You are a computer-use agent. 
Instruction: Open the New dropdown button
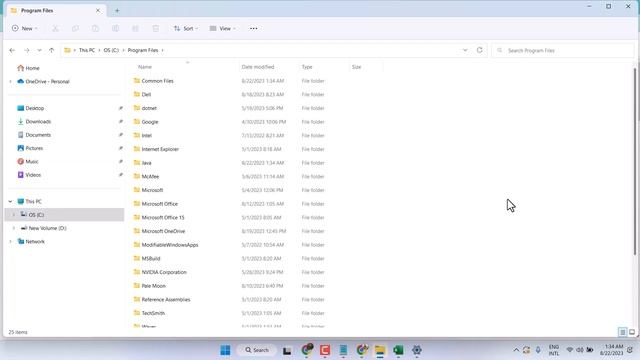click(24, 29)
